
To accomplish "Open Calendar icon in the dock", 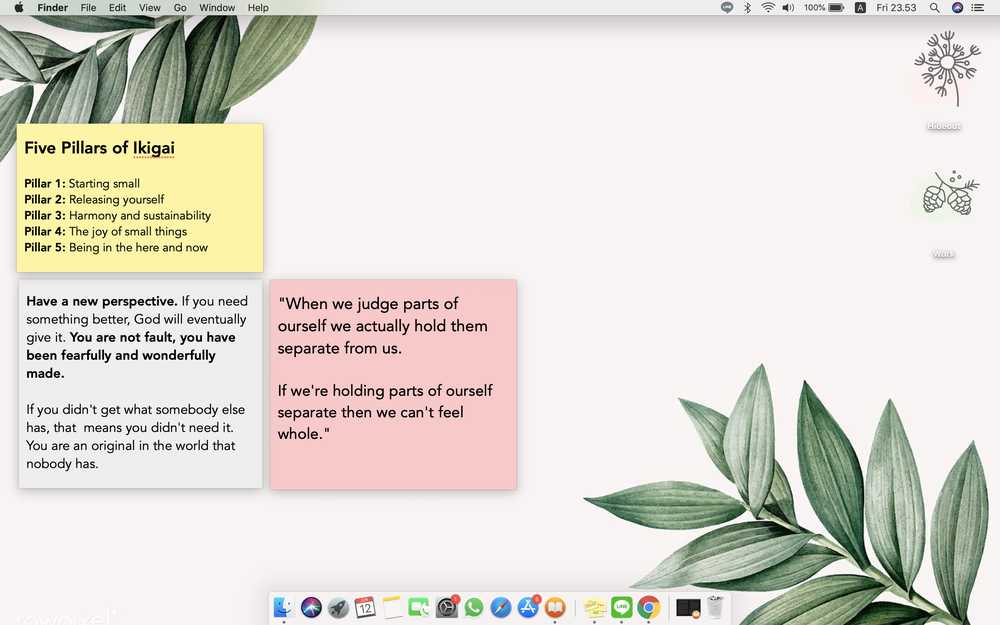I will tap(365, 607).
